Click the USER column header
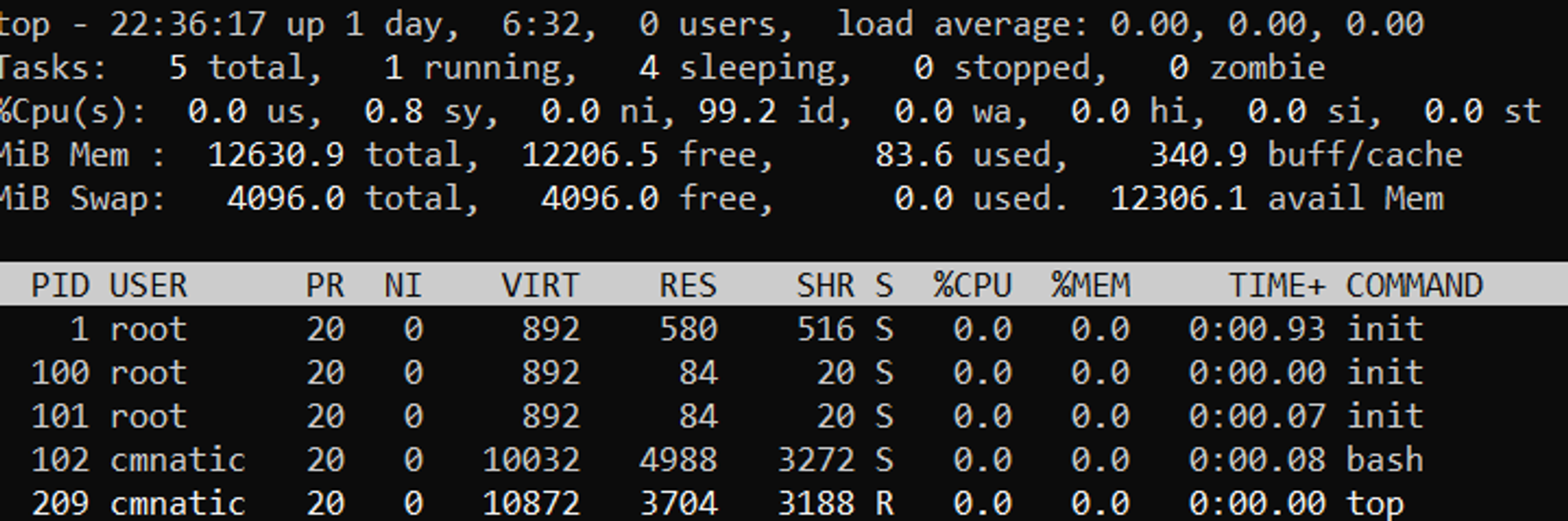Viewport: 1568px width, 521px height. coord(148,285)
